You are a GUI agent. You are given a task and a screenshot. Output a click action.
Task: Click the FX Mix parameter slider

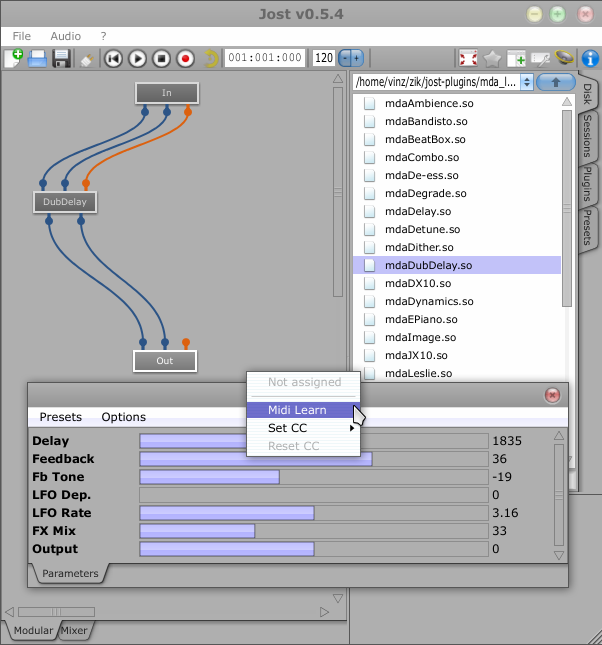click(x=314, y=531)
